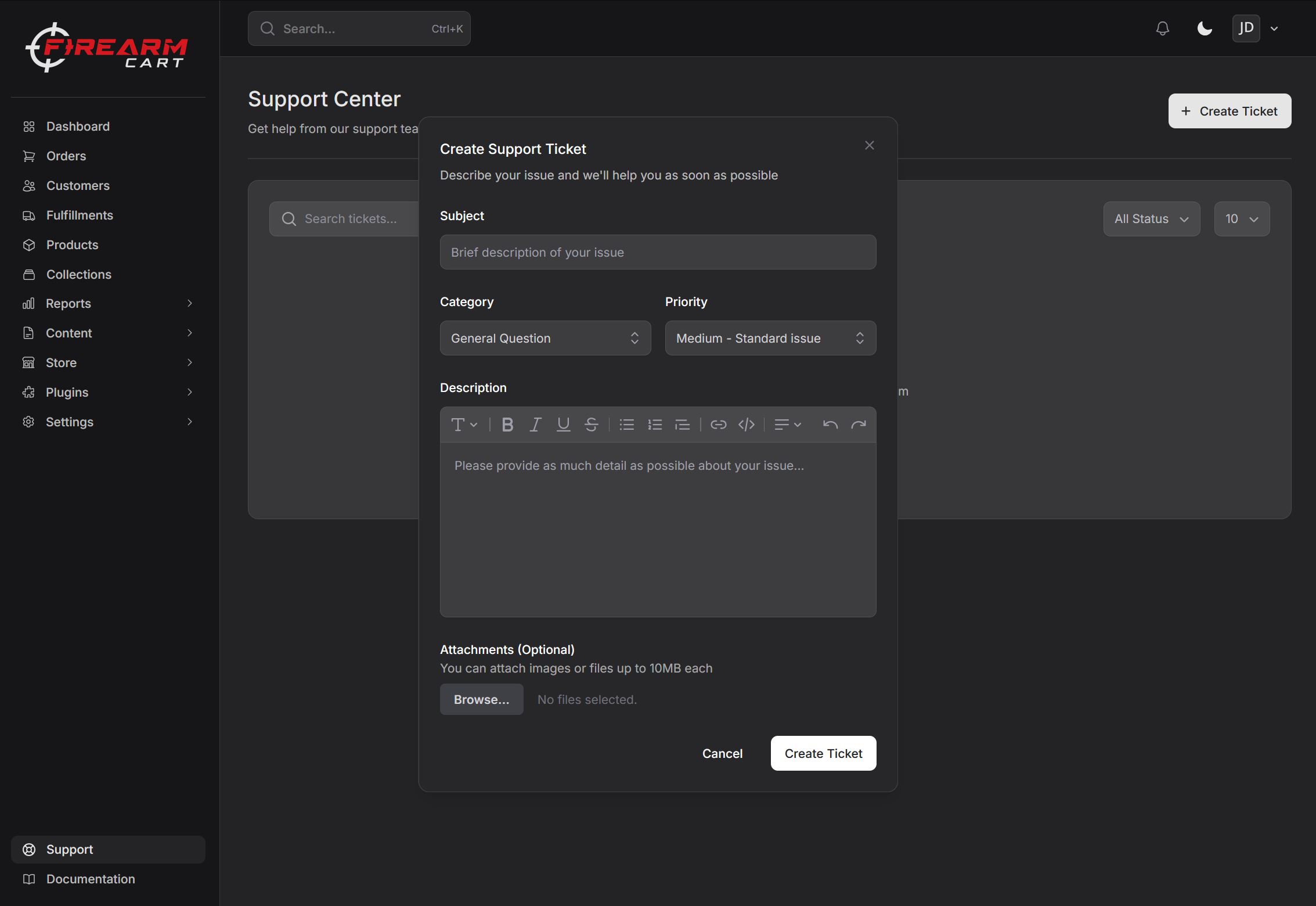1316x906 pixels.
Task: Expand Plugins submenu chevron
Action: click(x=190, y=392)
